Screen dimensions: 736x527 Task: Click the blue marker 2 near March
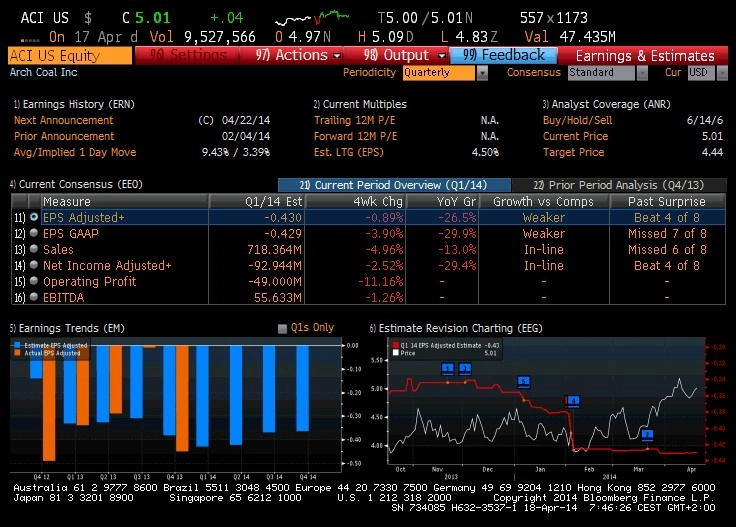tap(647, 435)
